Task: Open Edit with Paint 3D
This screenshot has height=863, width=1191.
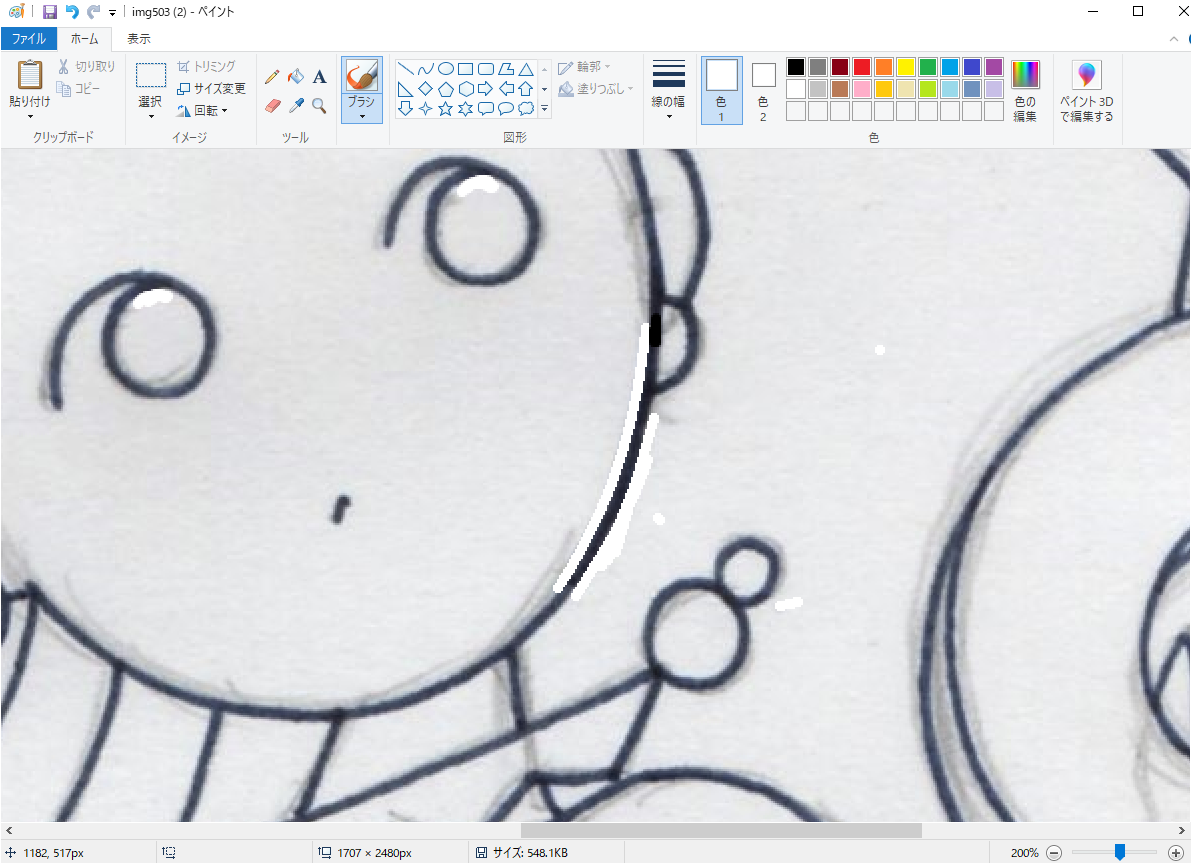Action: click(x=1087, y=91)
